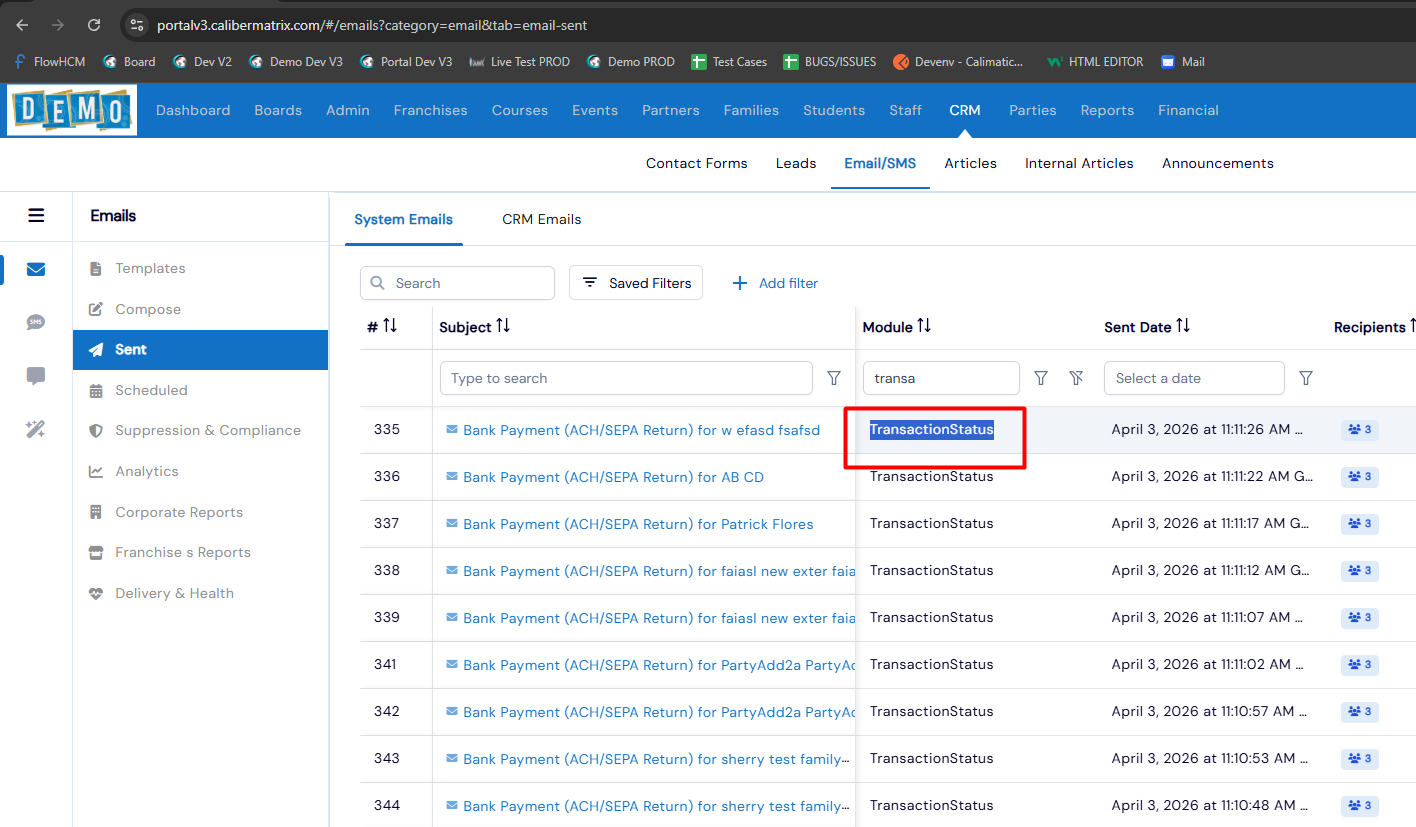
Task: Click the magic wand icon in left rail
Action: point(36,429)
